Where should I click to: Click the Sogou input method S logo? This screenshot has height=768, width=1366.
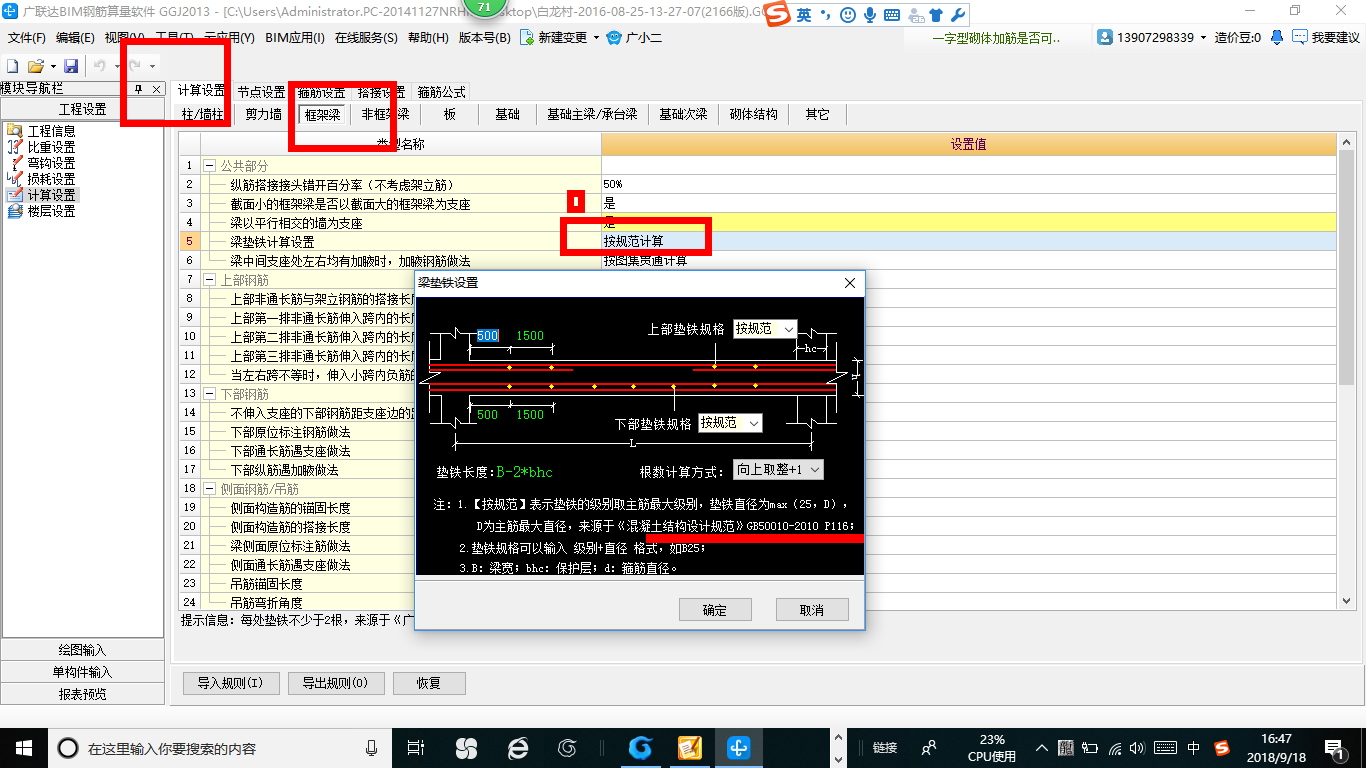click(x=778, y=15)
